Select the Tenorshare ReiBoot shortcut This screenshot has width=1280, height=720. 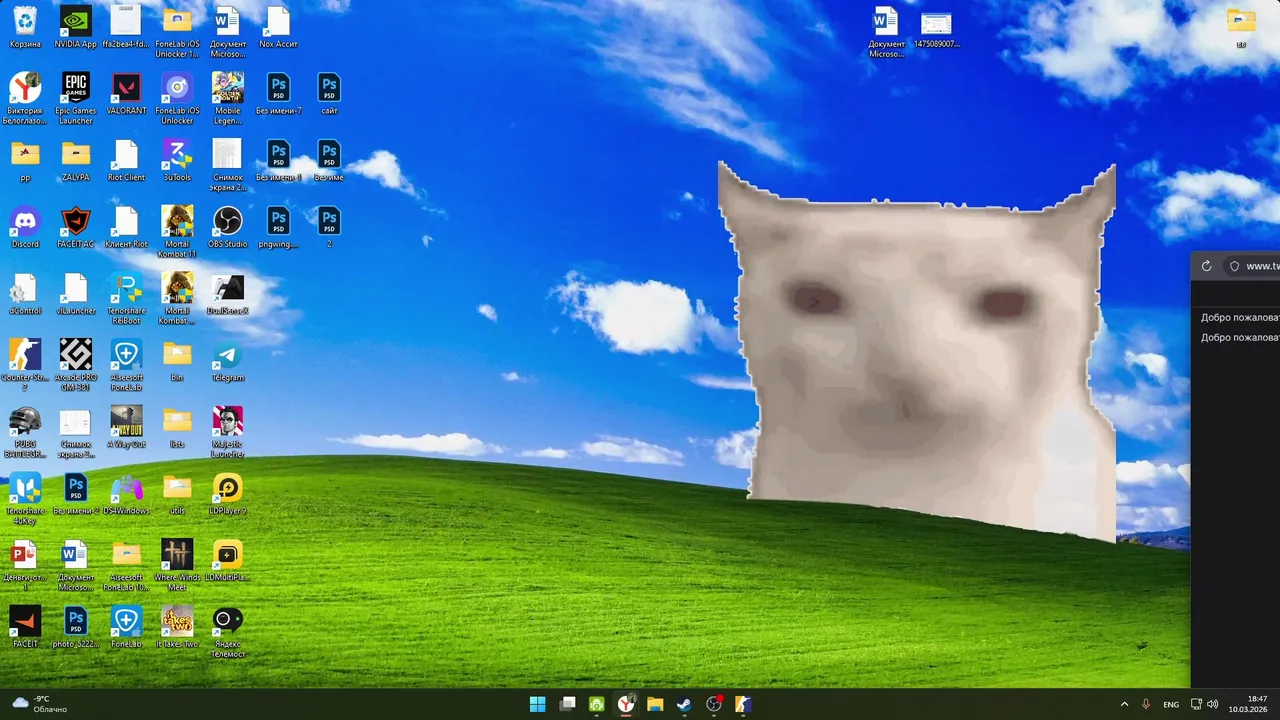tap(126, 299)
